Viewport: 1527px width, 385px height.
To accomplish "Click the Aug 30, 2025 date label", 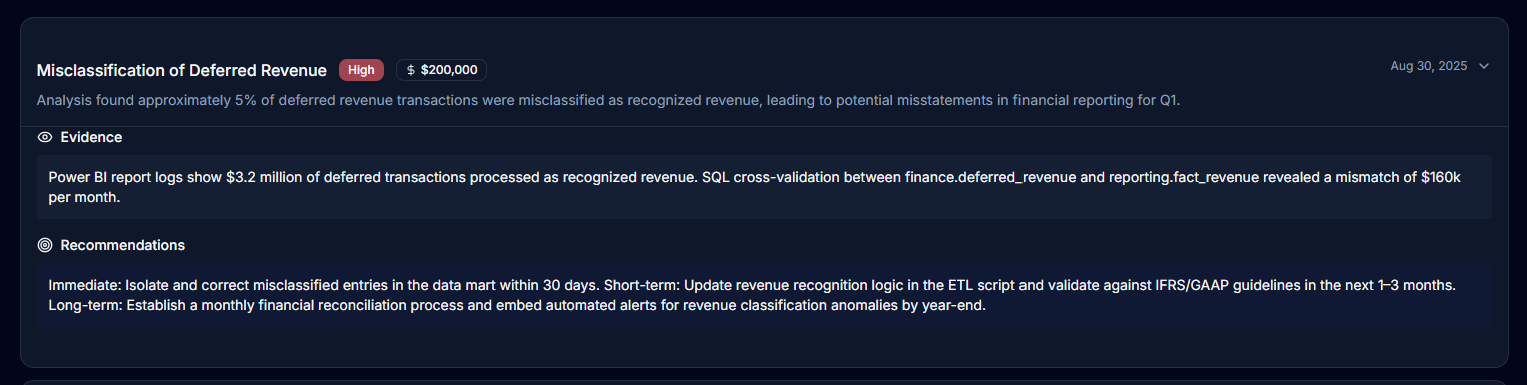I will point(1428,66).
